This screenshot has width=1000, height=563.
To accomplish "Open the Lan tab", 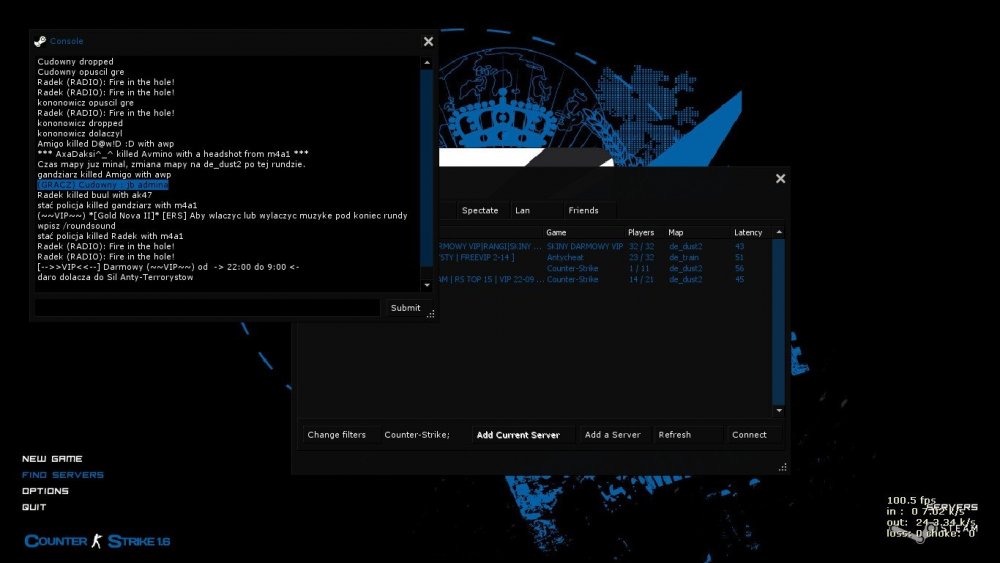I will pos(522,210).
